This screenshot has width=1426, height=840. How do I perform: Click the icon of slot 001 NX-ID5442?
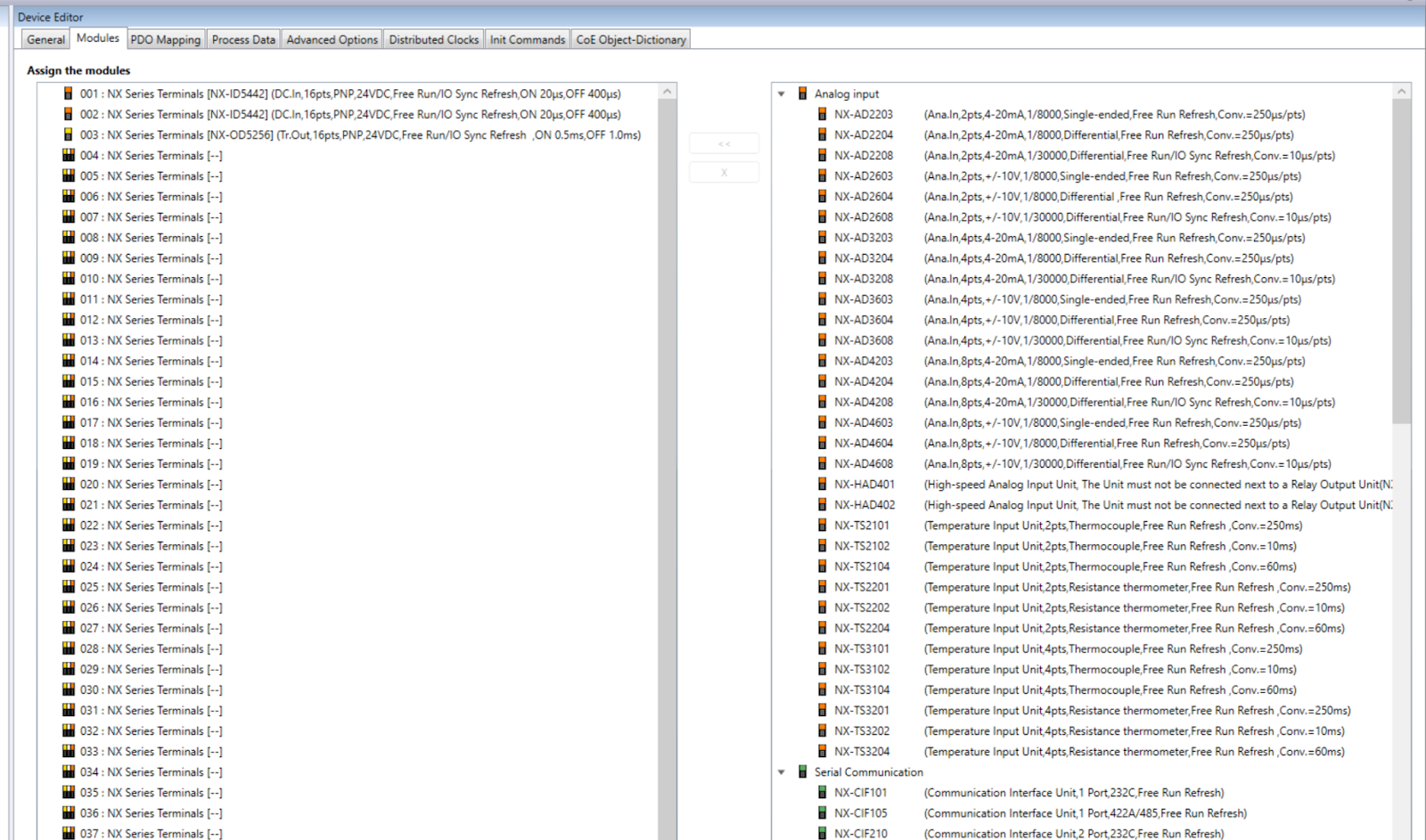pos(68,94)
